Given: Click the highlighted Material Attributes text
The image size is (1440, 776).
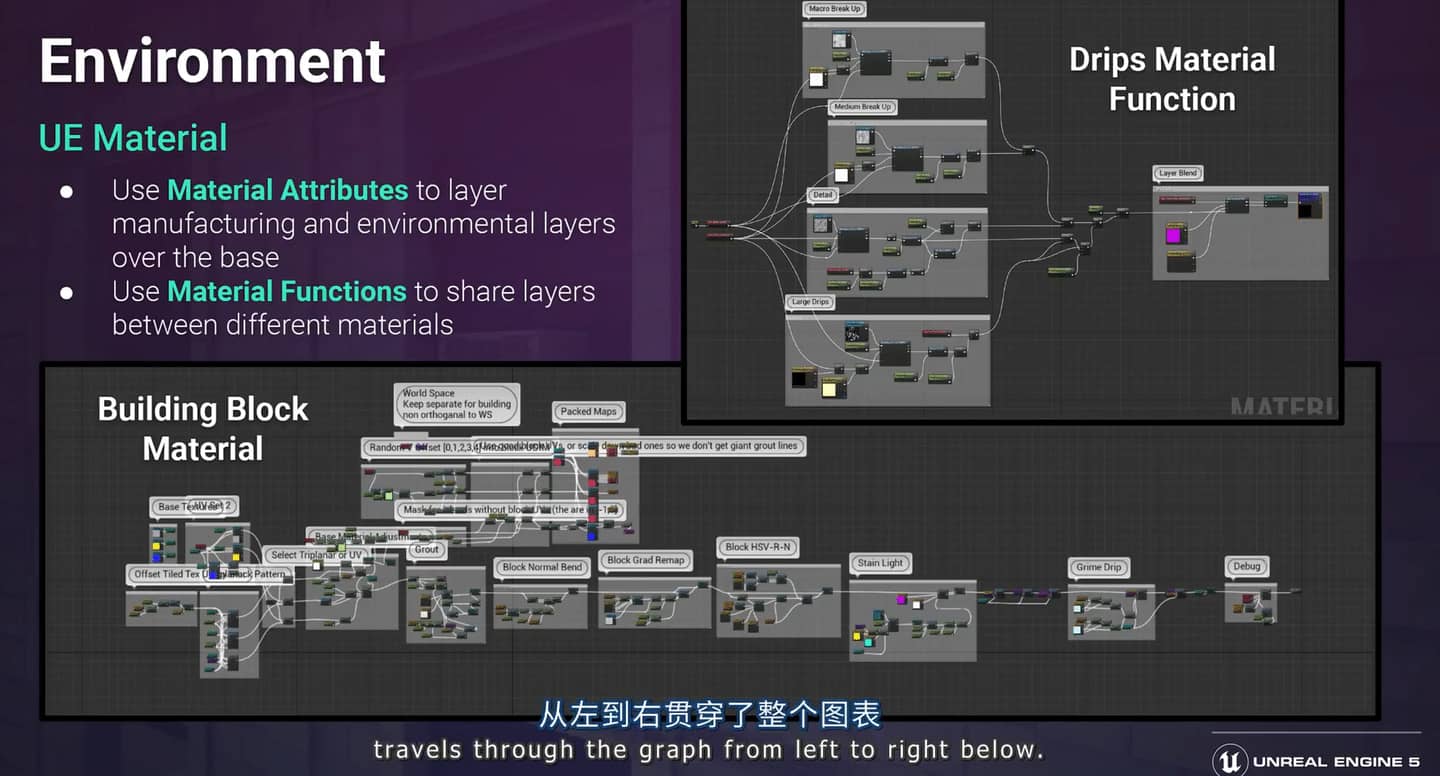Looking at the screenshot, I should pos(288,190).
